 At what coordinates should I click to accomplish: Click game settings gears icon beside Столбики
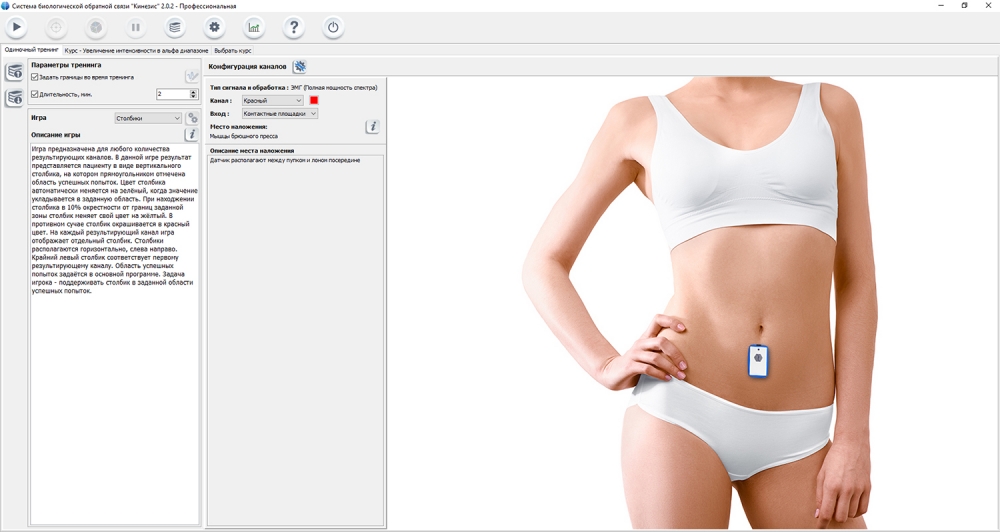point(192,118)
